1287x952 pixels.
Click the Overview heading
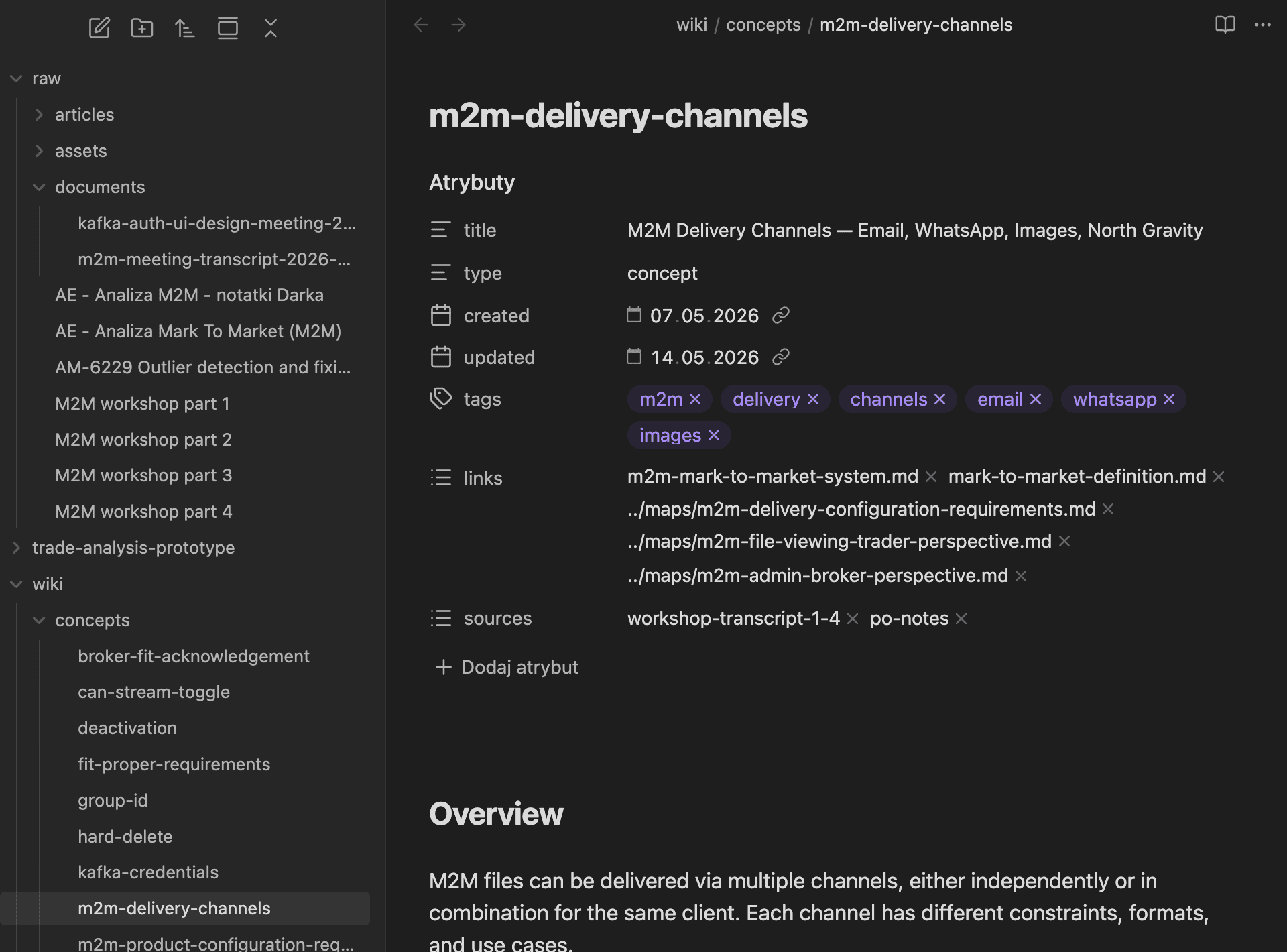pos(496,813)
